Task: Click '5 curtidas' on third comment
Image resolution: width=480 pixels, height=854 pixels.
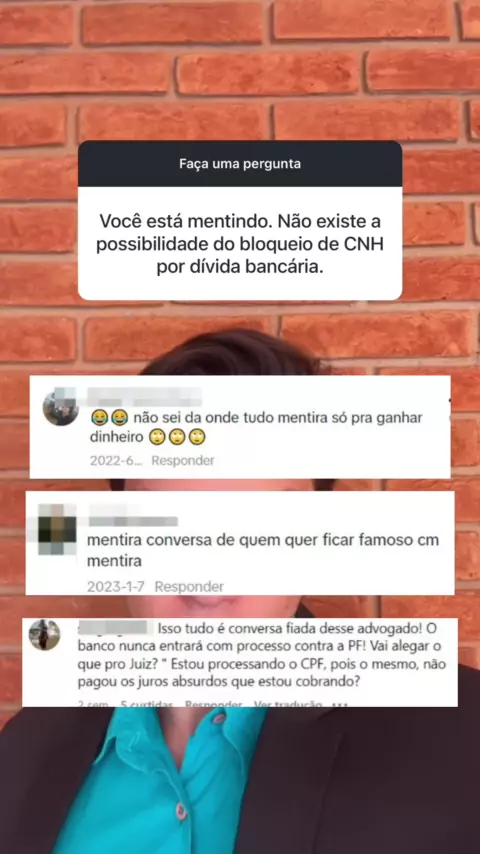Action: pyautogui.click(x=147, y=704)
